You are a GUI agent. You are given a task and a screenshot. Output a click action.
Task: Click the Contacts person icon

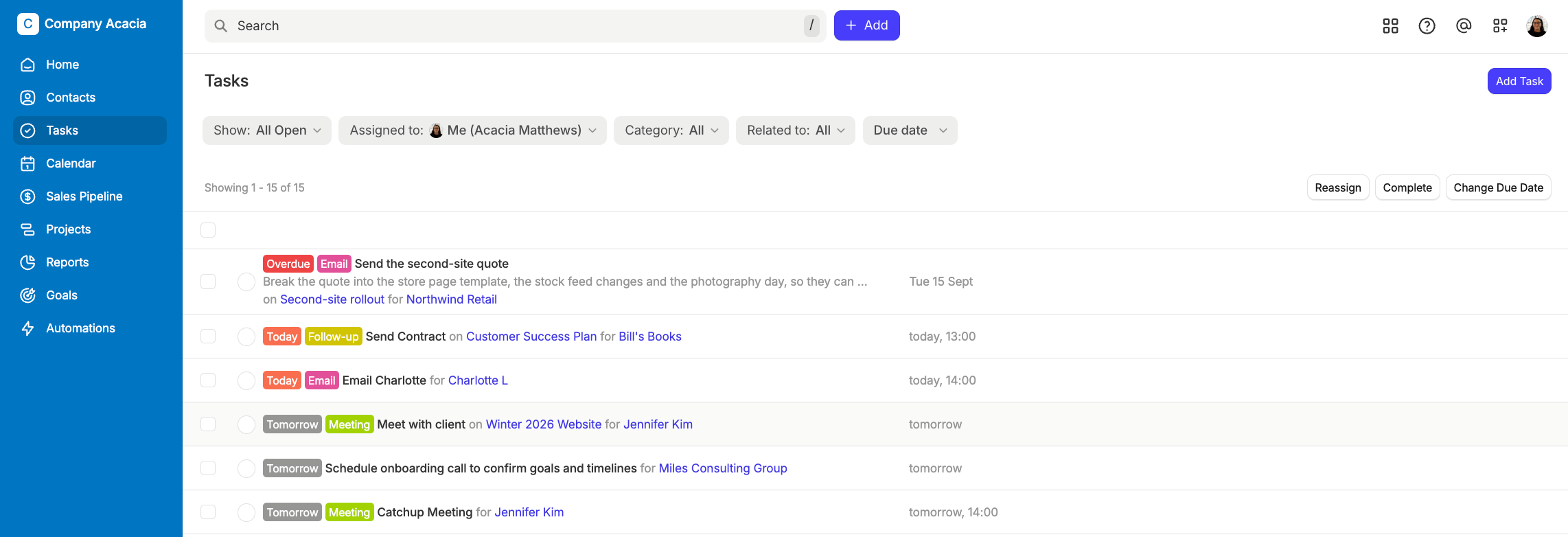coord(28,98)
